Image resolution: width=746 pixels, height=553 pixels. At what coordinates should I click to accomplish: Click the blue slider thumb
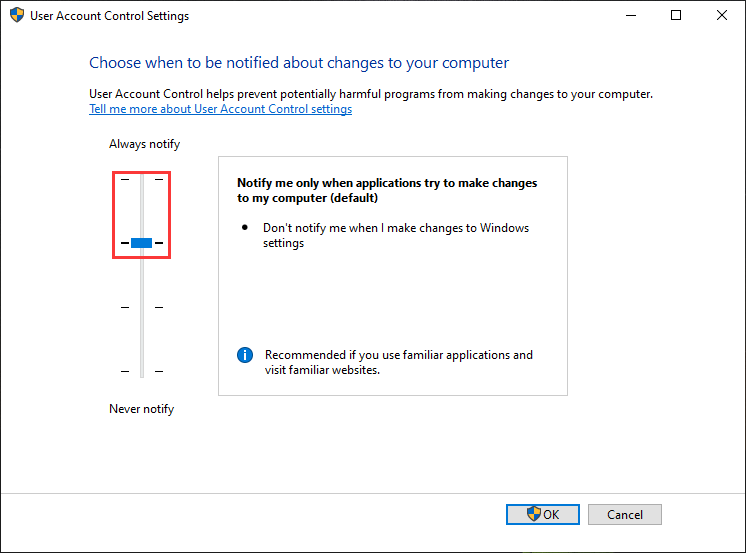point(141,243)
